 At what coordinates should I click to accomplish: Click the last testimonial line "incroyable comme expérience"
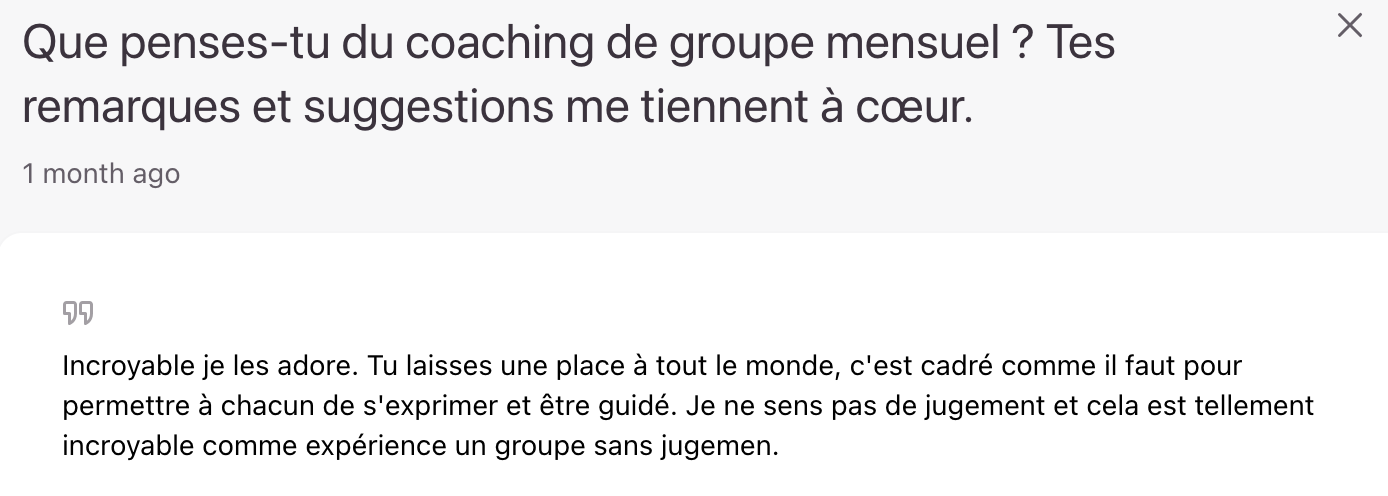(420, 446)
